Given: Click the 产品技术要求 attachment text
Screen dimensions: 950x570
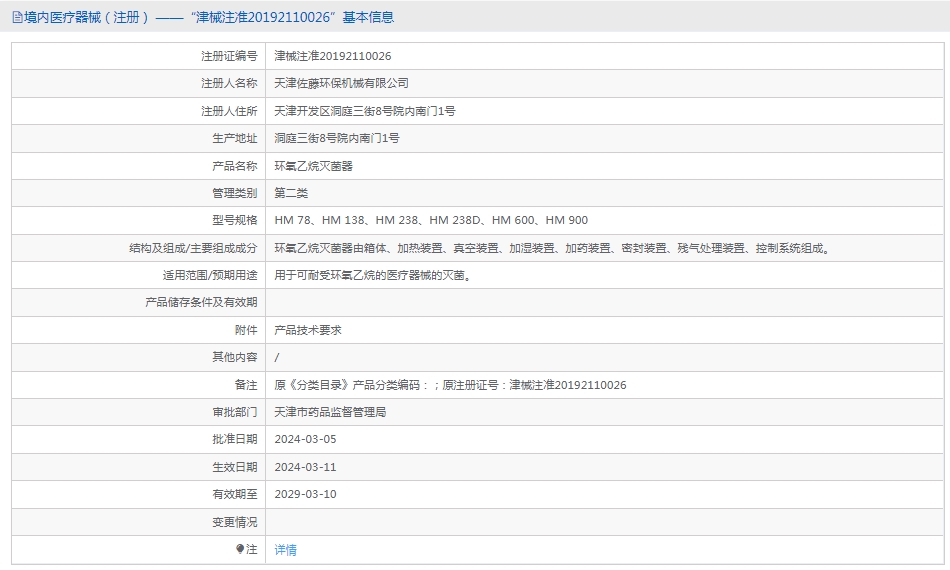Looking at the screenshot, I should [x=307, y=330].
